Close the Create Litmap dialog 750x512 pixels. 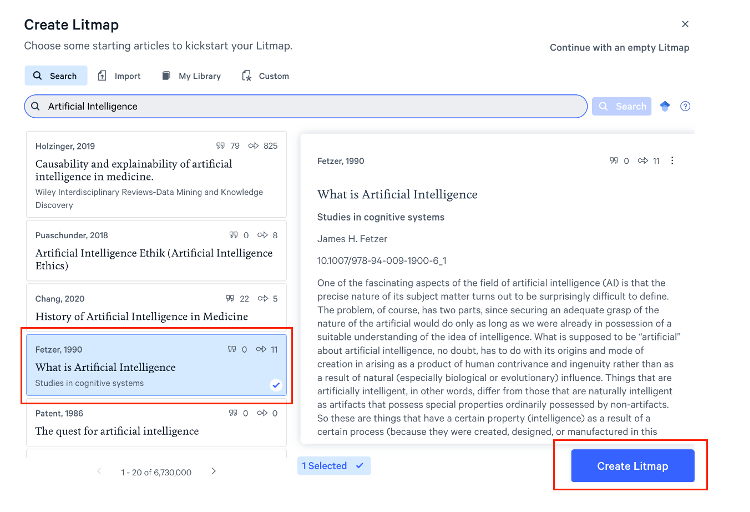click(685, 23)
